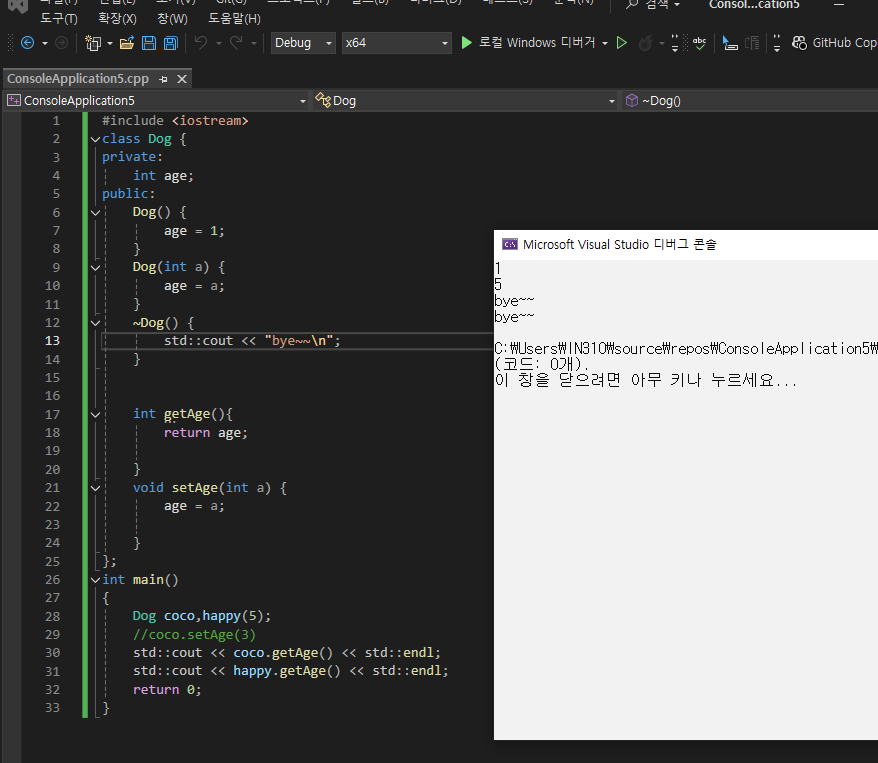Click the Redo arrow icon
The image size is (878, 763).
[236, 43]
